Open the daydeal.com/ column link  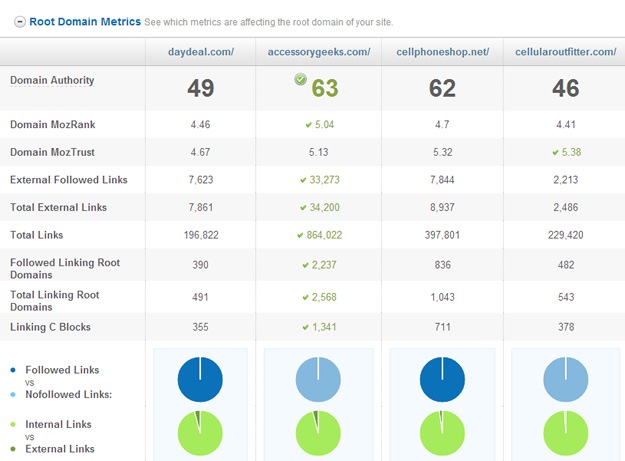pyautogui.click(x=201, y=52)
